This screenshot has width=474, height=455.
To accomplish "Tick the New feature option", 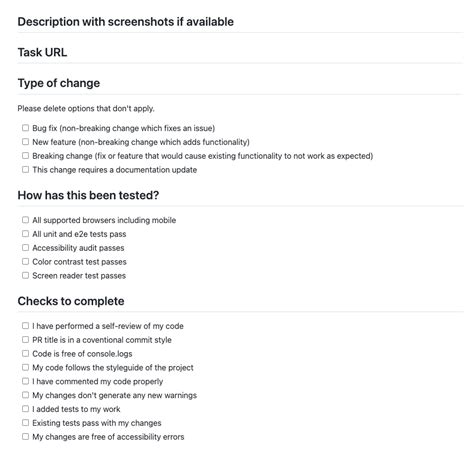I will click(25, 142).
